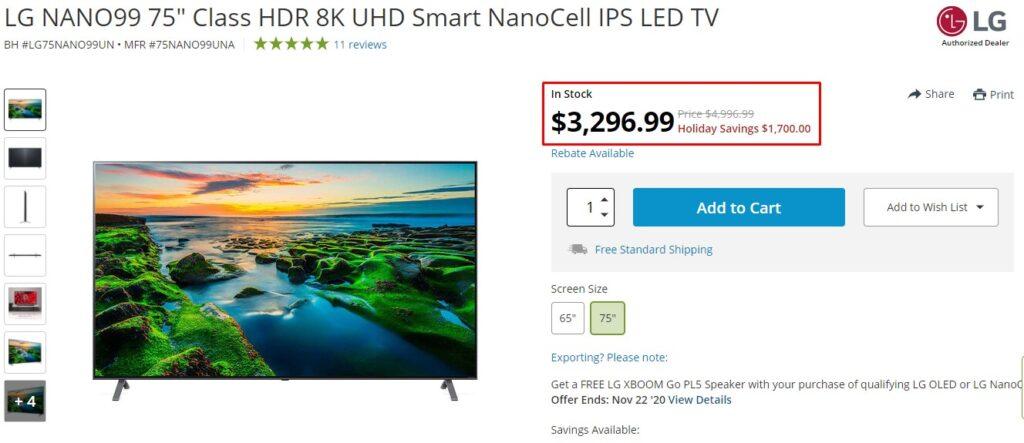1024x443 pixels.
Task: Open the Rebate Available link
Action: pos(592,153)
